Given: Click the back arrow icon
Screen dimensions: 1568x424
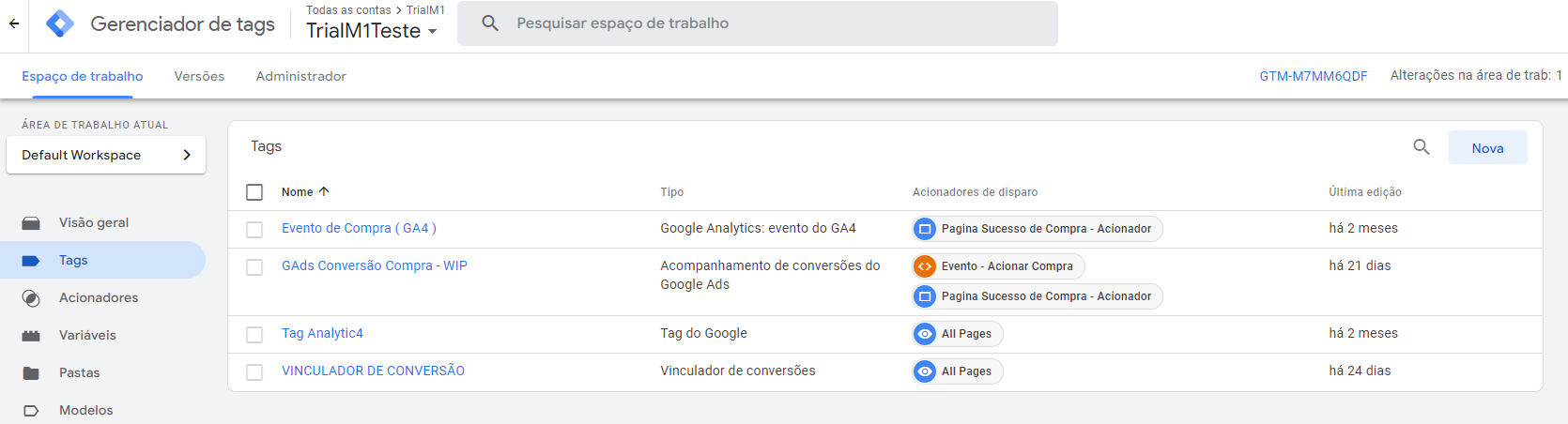Looking at the screenshot, I should point(14,23).
